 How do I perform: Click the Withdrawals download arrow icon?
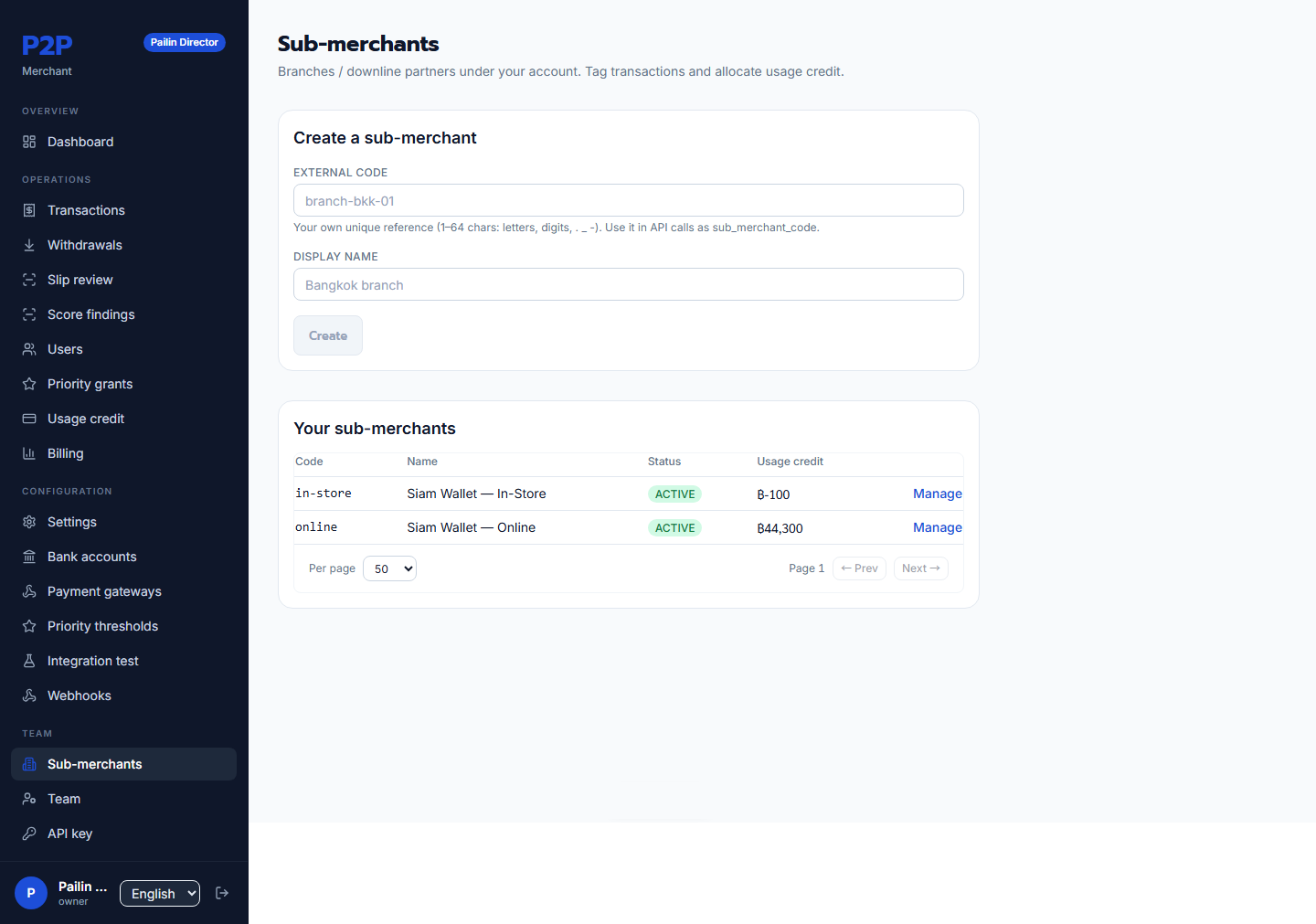(x=29, y=245)
